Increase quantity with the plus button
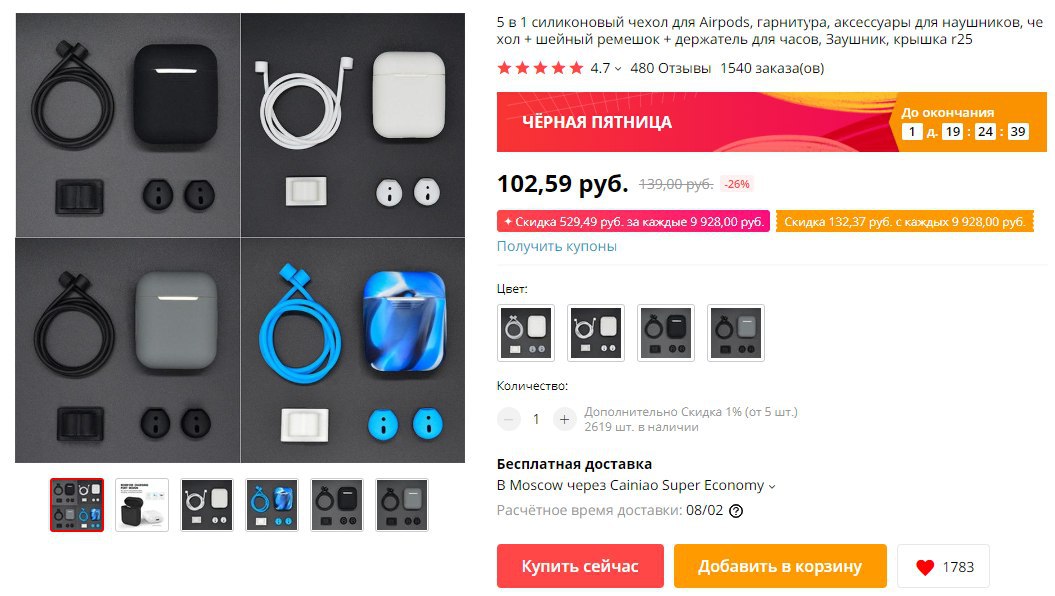 tap(565, 419)
